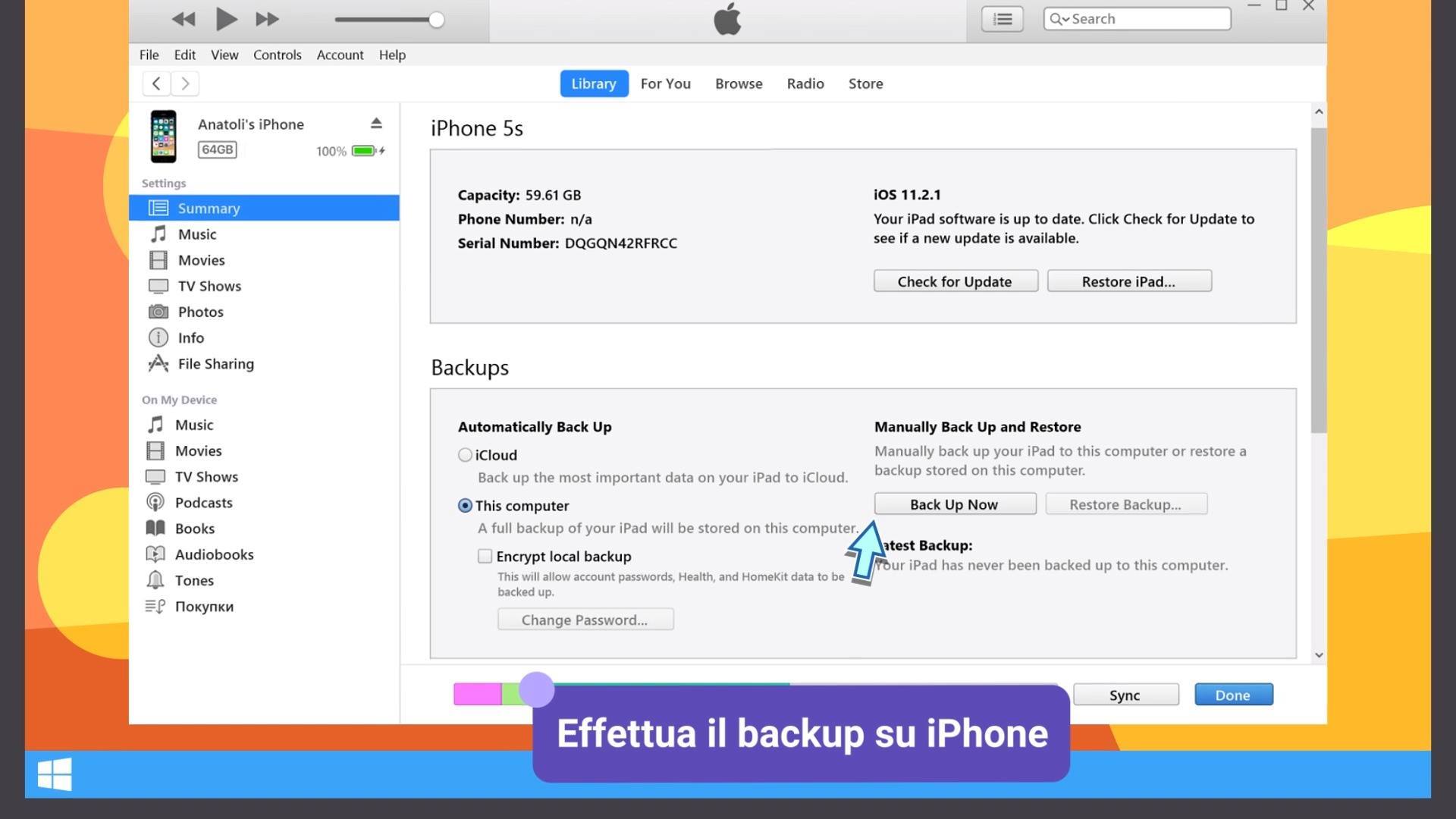Viewport: 1456px width, 819px height.
Task: Select the This computer radio button
Action: pos(465,506)
